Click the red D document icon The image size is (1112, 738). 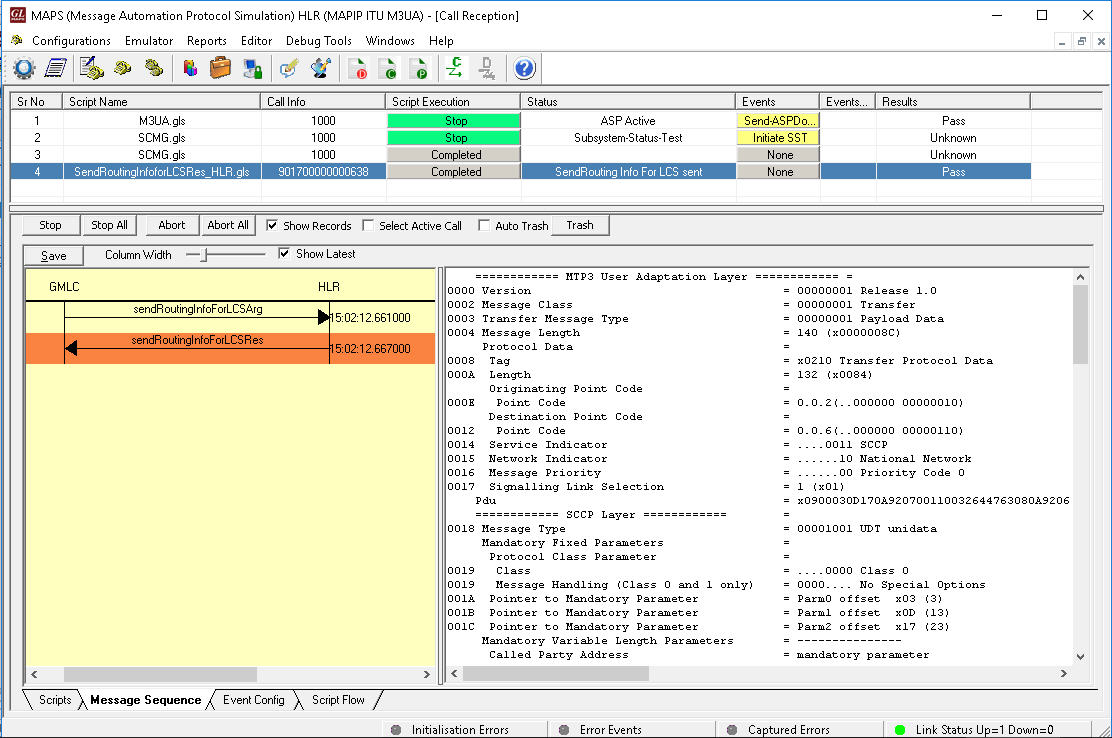click(357, 68)
